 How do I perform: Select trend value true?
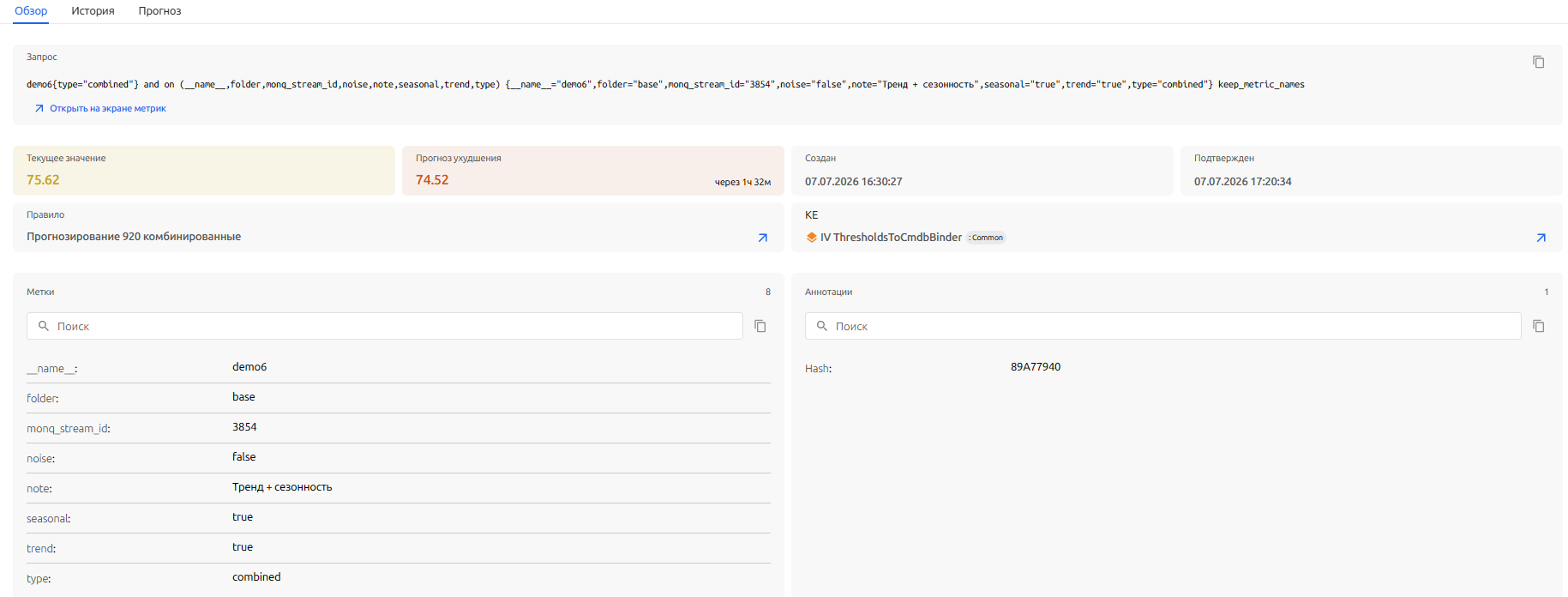coord(243,547)
